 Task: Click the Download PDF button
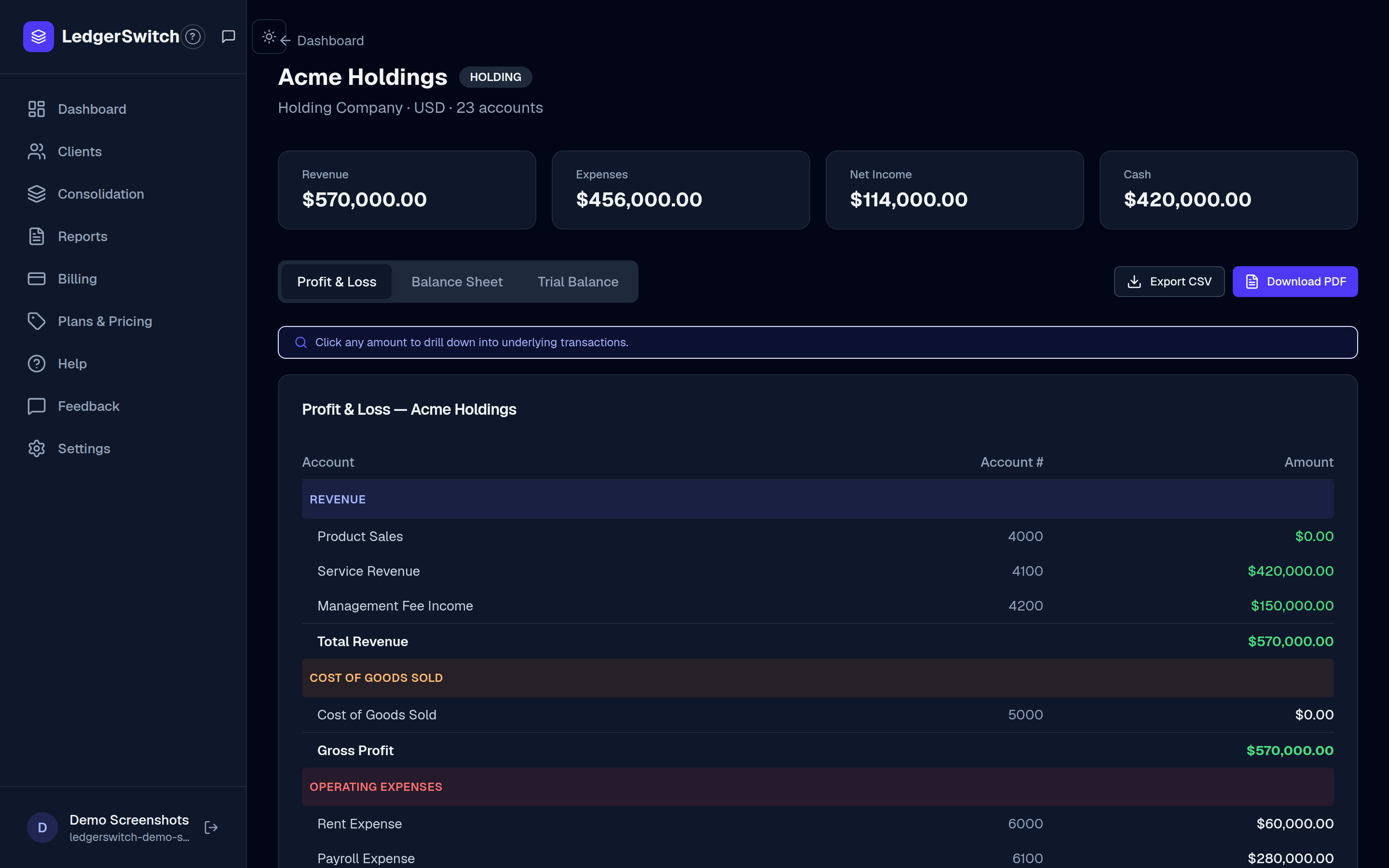click(x=1295, y=282)
